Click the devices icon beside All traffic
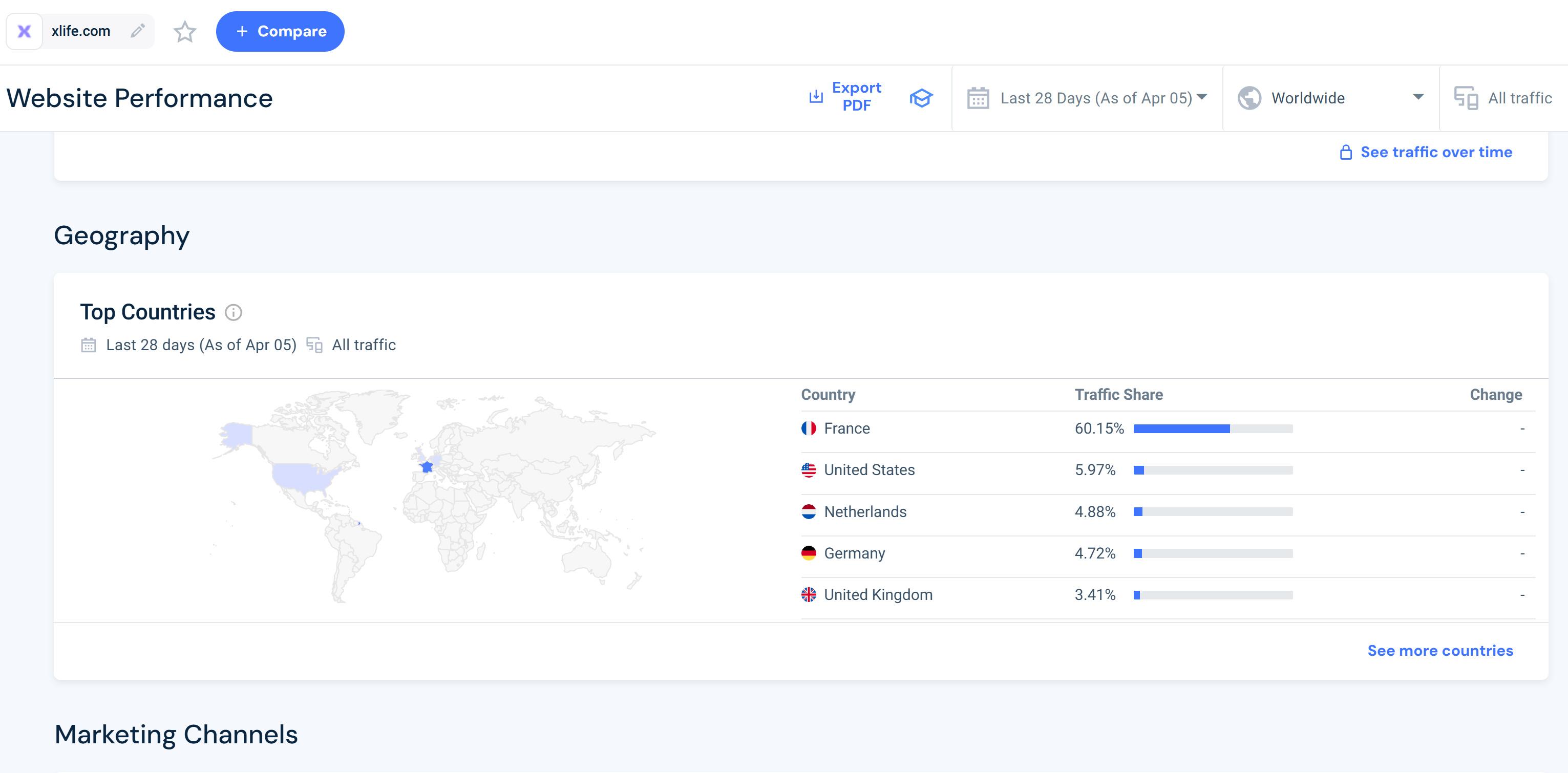The image size is (1568, 773). (x=1465, y=98)
